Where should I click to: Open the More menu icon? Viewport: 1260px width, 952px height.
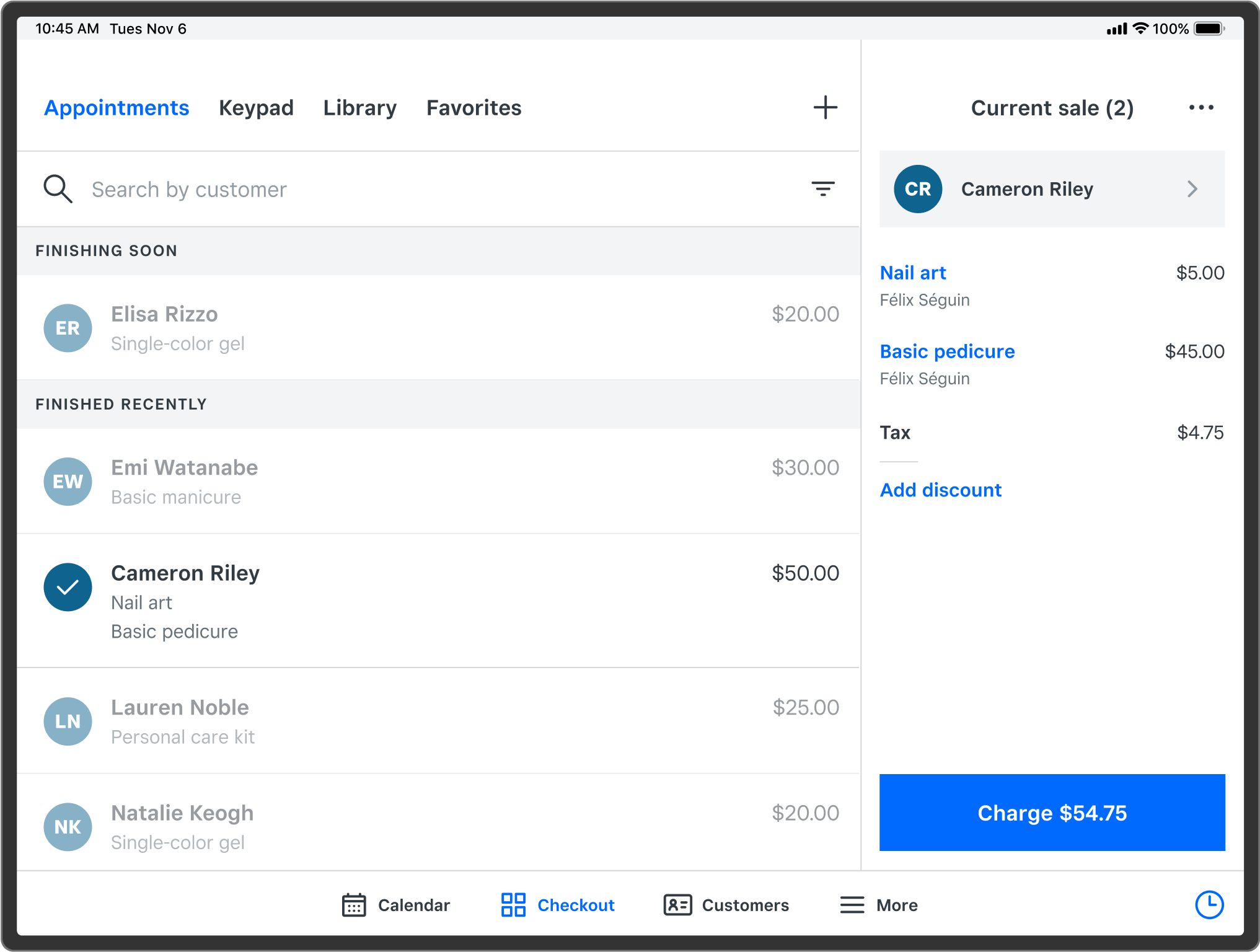pos(852,904)
